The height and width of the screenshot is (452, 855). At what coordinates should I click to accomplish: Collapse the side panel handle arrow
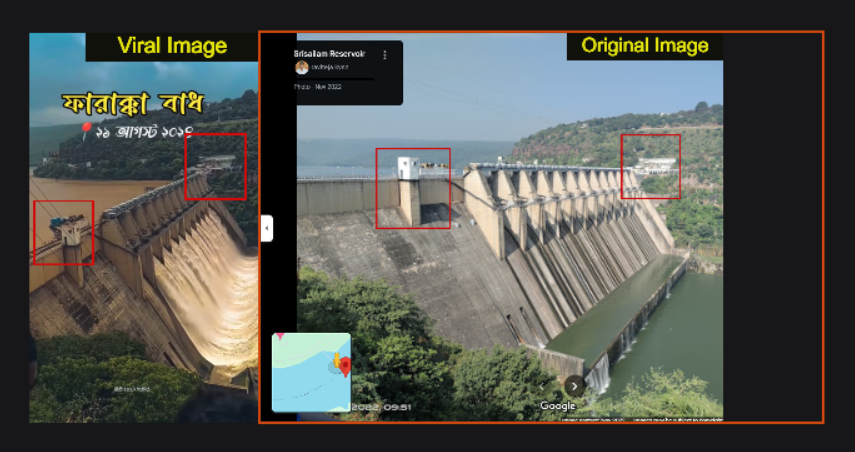tap(267, 228)
